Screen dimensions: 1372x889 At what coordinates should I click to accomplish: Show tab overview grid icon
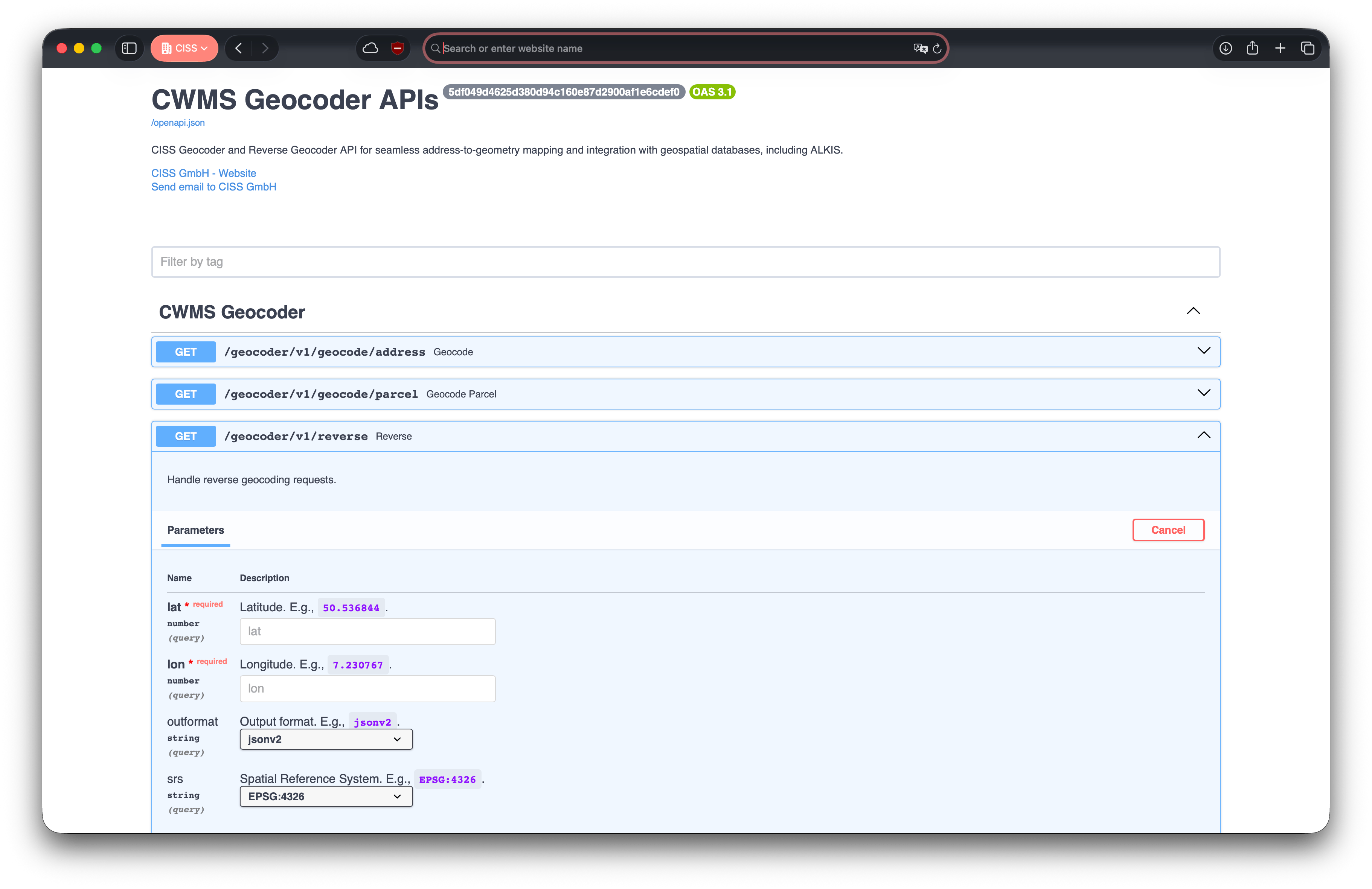pyautogui.click(x=1308, y=48)
